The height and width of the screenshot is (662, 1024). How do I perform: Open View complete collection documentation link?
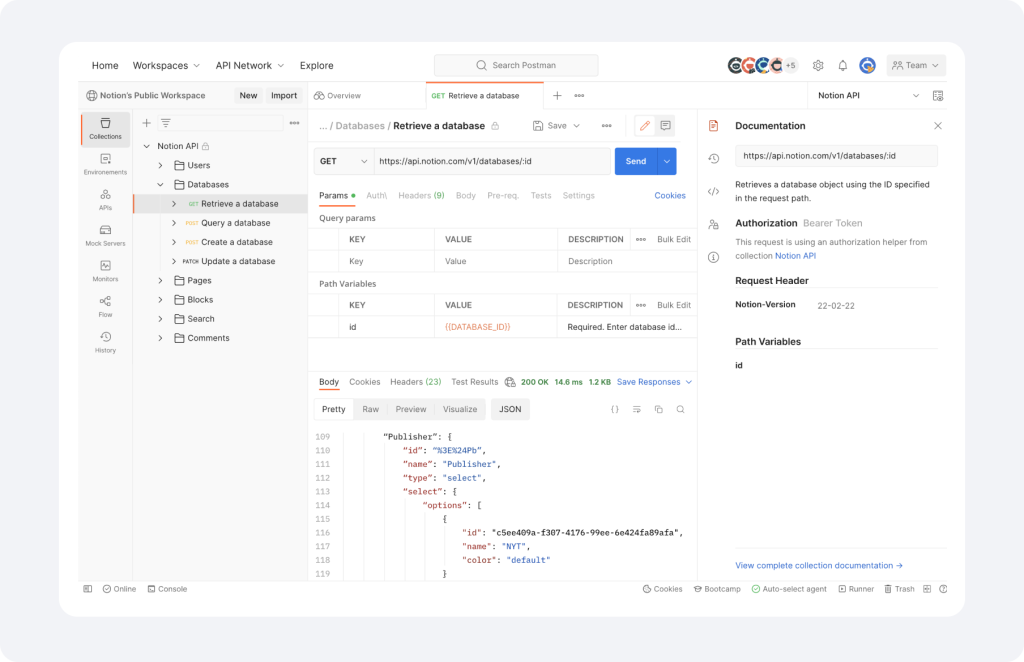pos(819,565)
